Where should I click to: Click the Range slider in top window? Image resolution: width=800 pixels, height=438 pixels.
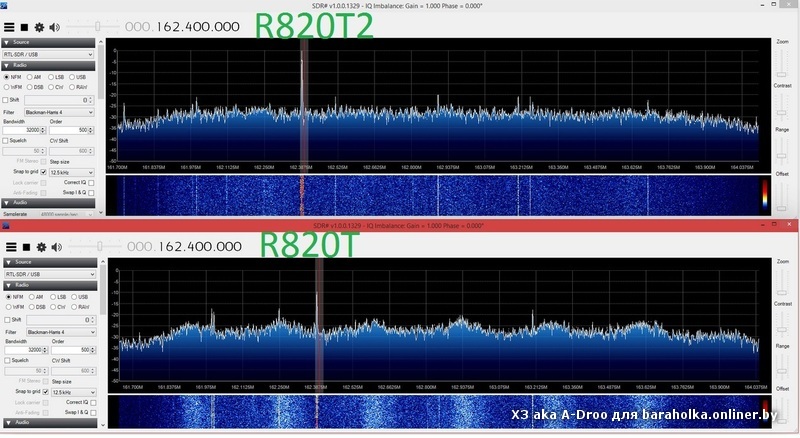(781, 151)
